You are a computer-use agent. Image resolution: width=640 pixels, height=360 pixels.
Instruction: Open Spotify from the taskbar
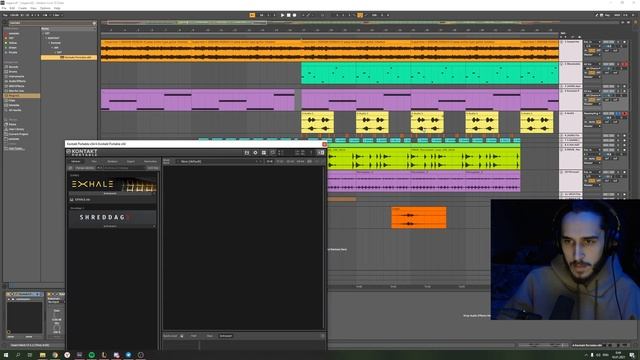click(x=91, y=355)
